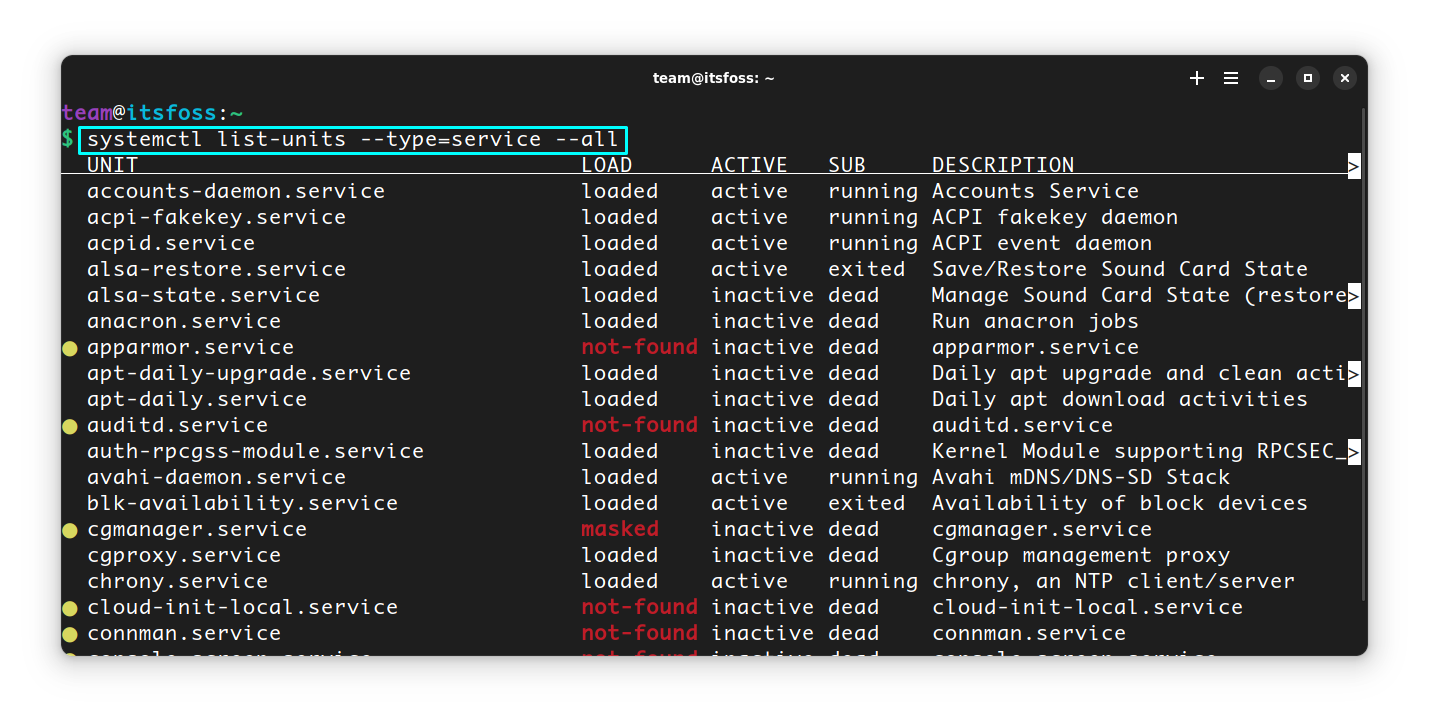The image size is (1429, 723).
Task: Click the yellow dot beside cloud-init-local.service
Action: click(x=69, y=607)
